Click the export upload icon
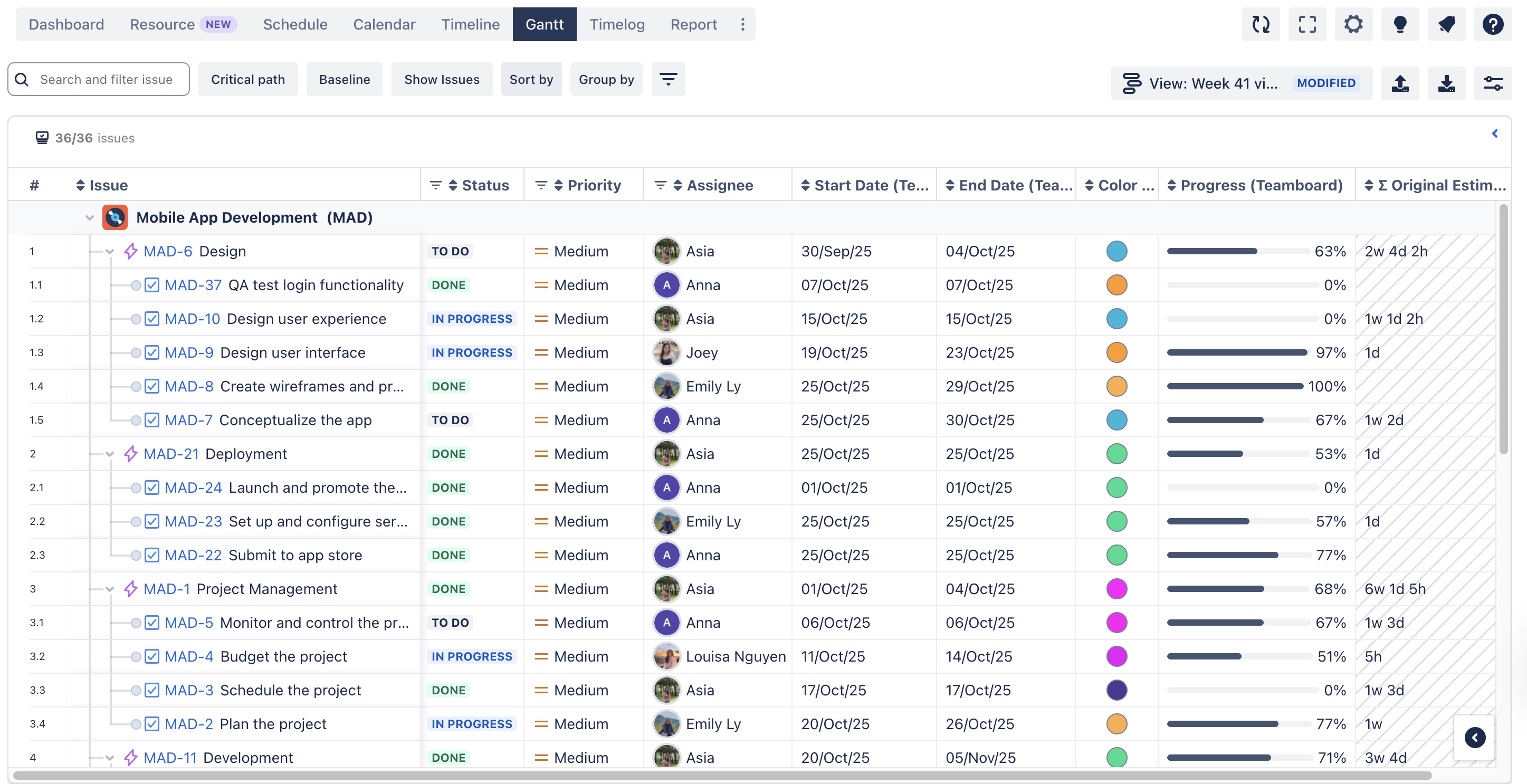Image resolution: width=1527 pixels, height=784 pixels. click(x=1399, y=83)
